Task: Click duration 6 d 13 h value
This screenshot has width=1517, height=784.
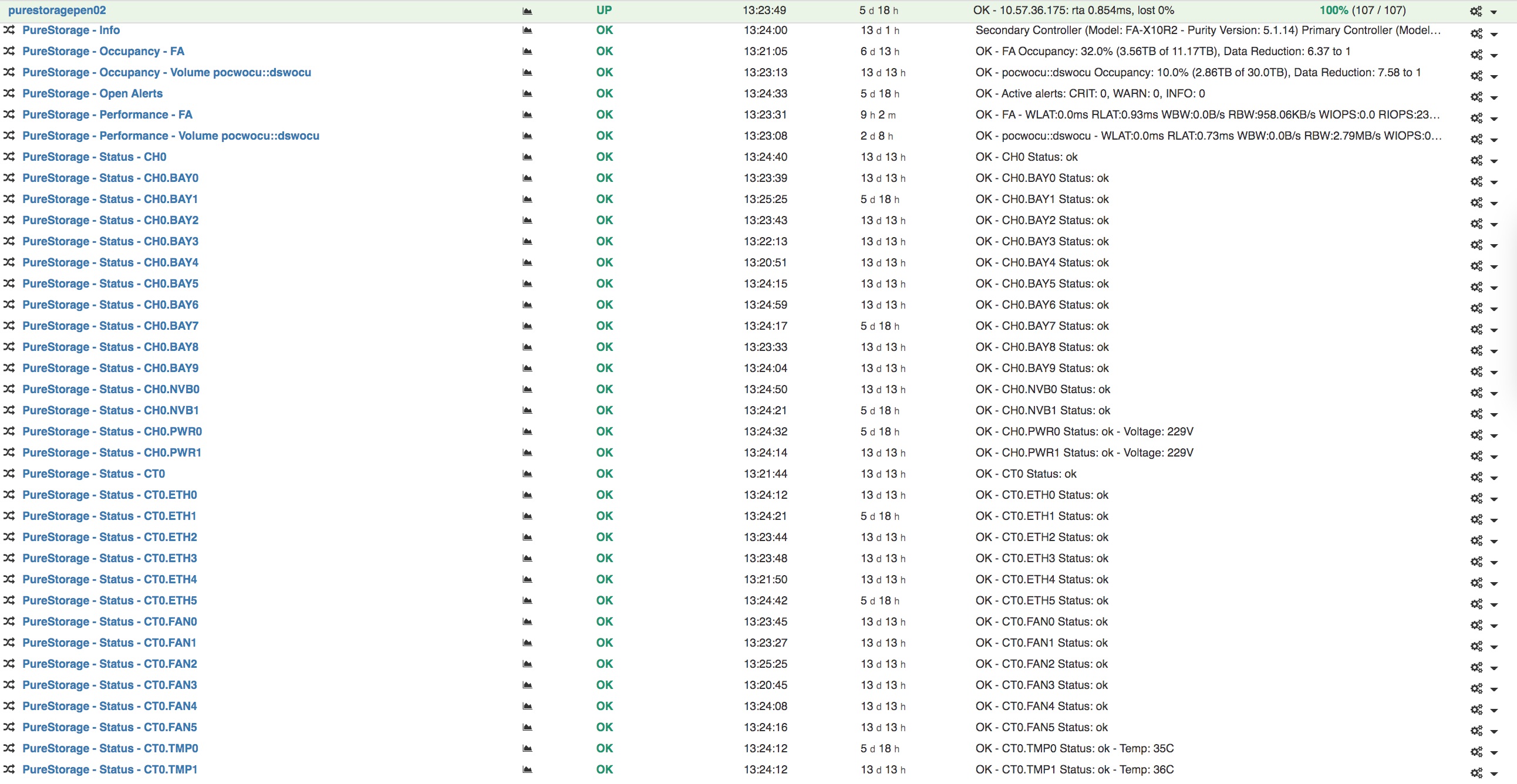Action: click(x=879, y=51)
